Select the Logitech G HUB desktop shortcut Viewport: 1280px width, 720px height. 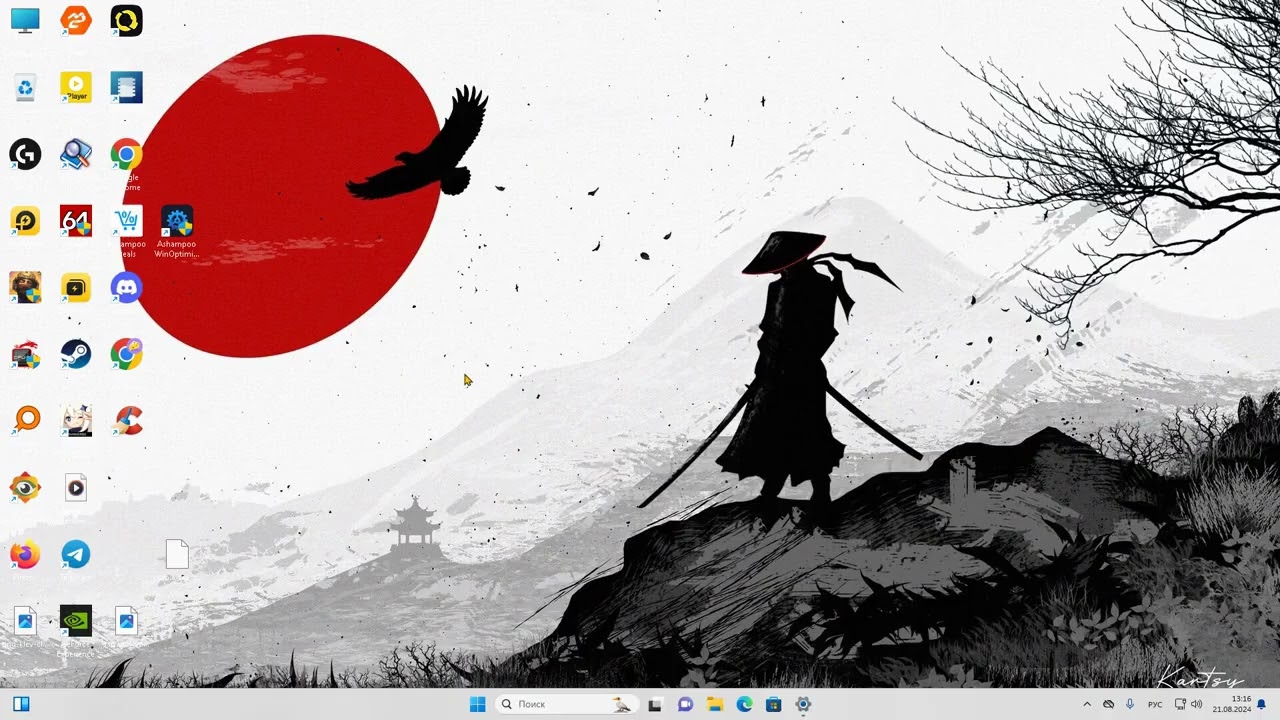[x=25, y=154]
